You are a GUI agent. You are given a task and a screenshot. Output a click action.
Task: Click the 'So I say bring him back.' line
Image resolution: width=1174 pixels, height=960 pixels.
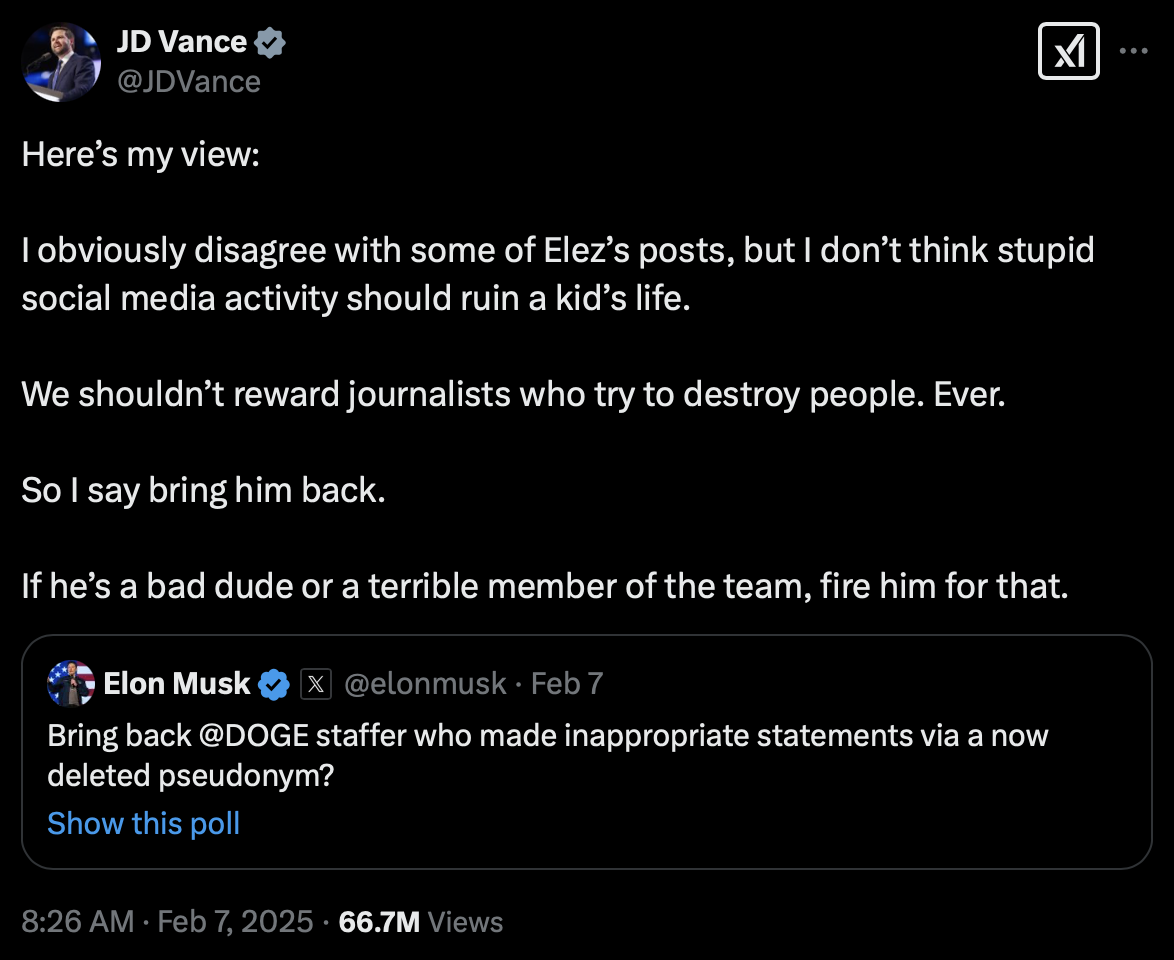tap(203, 491)
